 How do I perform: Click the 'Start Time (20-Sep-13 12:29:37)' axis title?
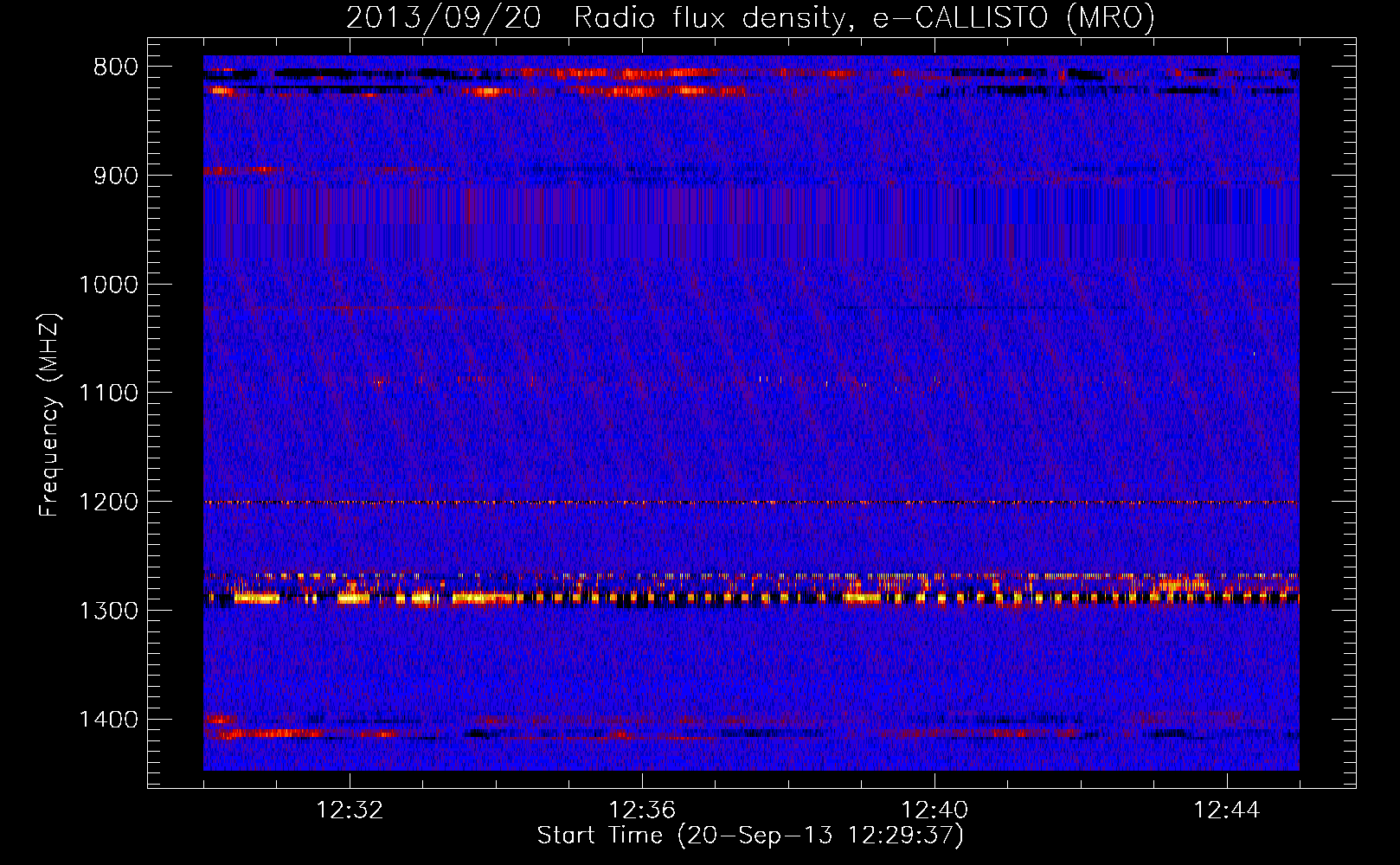[x=750, y=836]
